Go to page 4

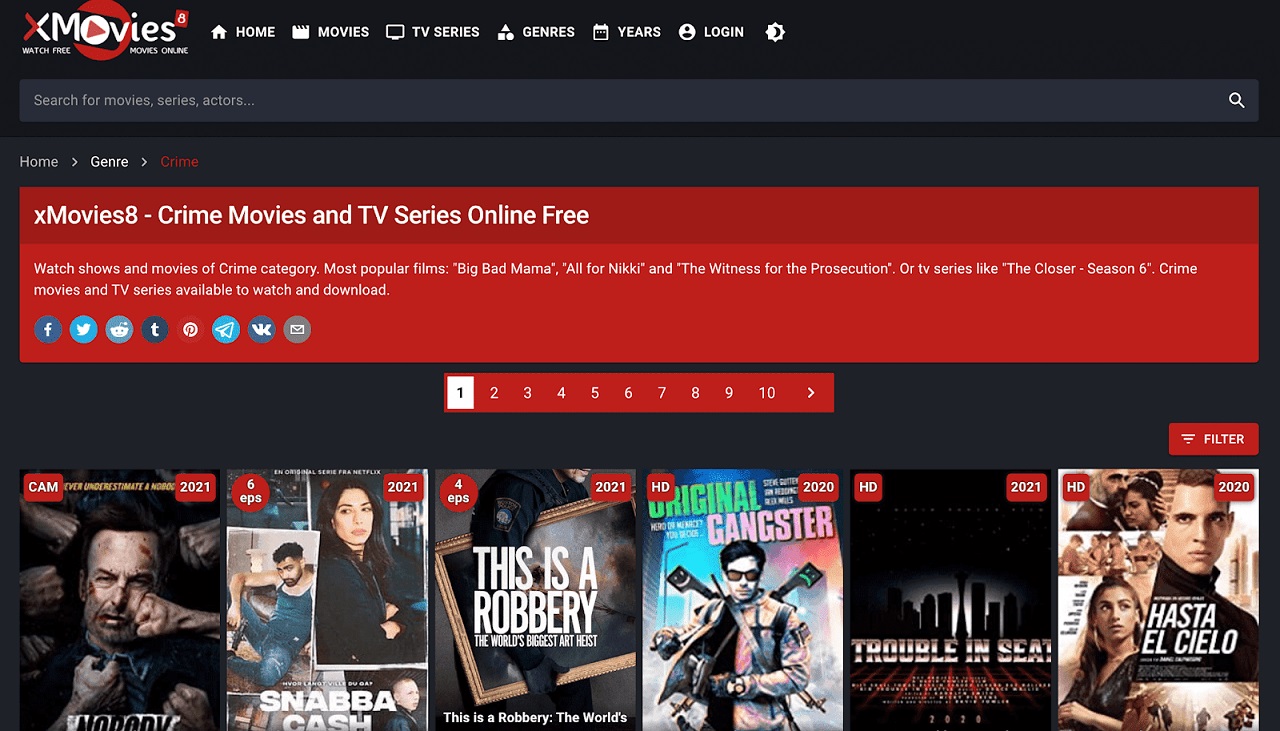click(x=561, y=393)
